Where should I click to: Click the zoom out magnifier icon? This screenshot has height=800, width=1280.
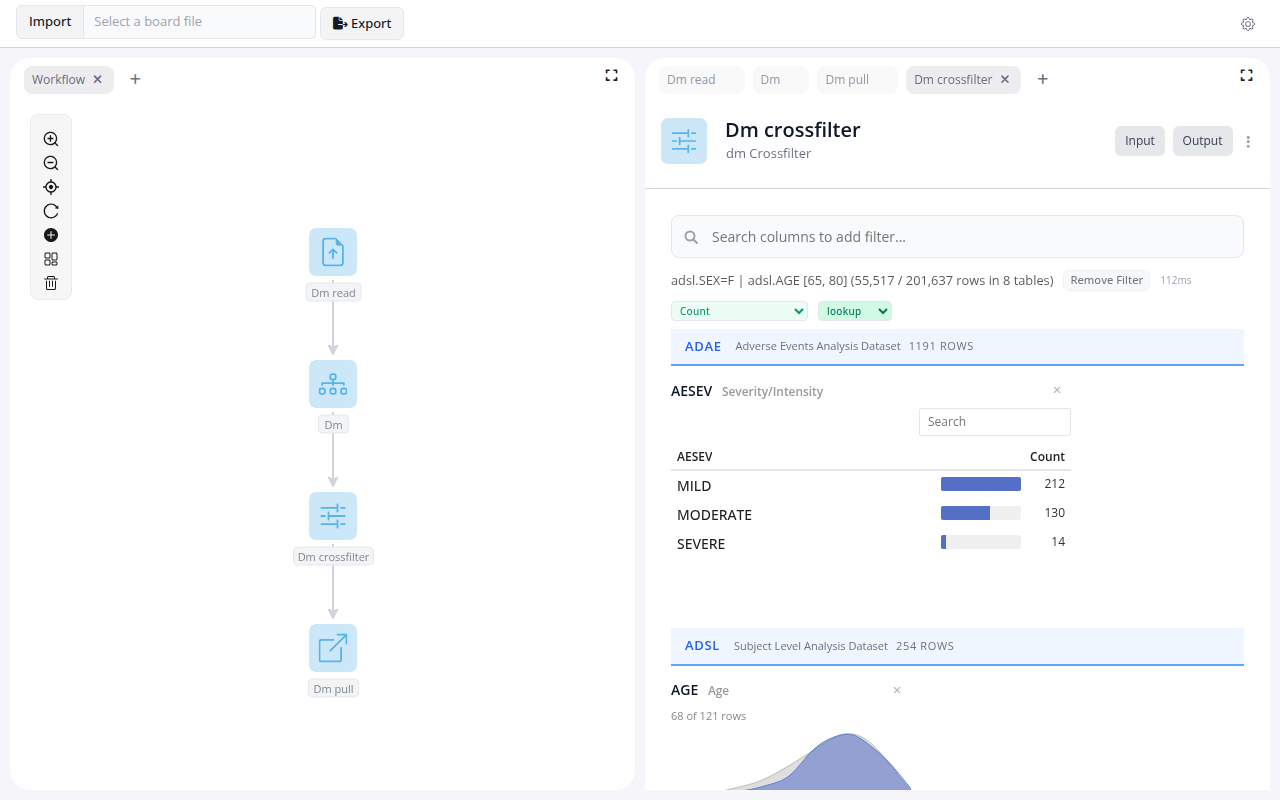[x=51, y=163]
